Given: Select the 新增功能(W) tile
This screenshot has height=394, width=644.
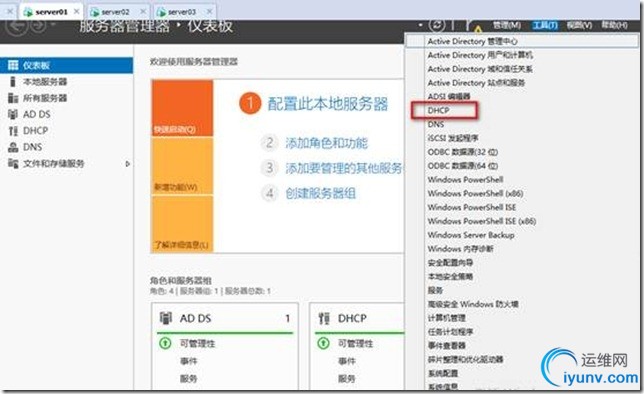Looking at the screenshot, I should click(x=182, y=166).
